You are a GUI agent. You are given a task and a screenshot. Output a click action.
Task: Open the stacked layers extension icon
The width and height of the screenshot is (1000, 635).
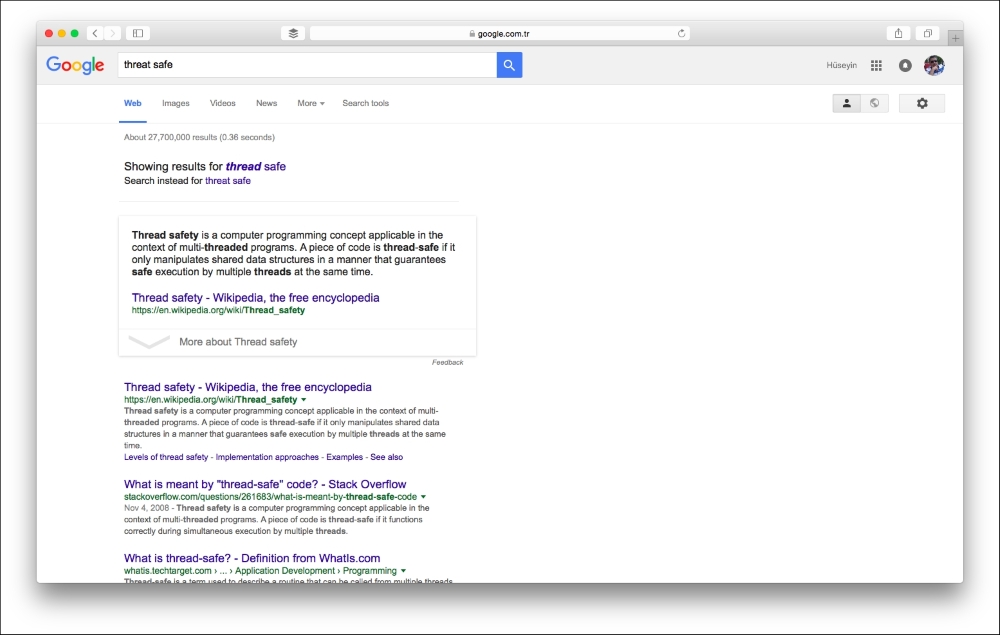293,33
